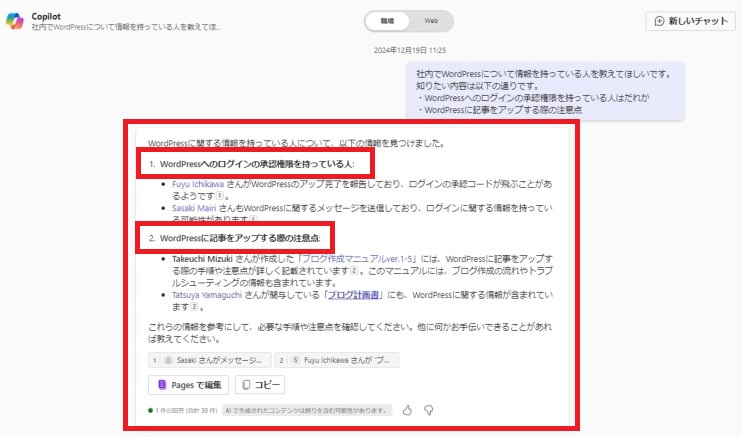Screen dimensions: 742x437
Task: Click the copy icon beside コピー
Action: (246, 385)
